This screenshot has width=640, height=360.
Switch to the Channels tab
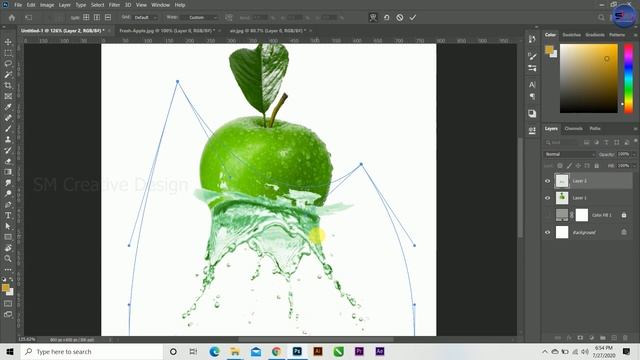[x=573, y=129]
